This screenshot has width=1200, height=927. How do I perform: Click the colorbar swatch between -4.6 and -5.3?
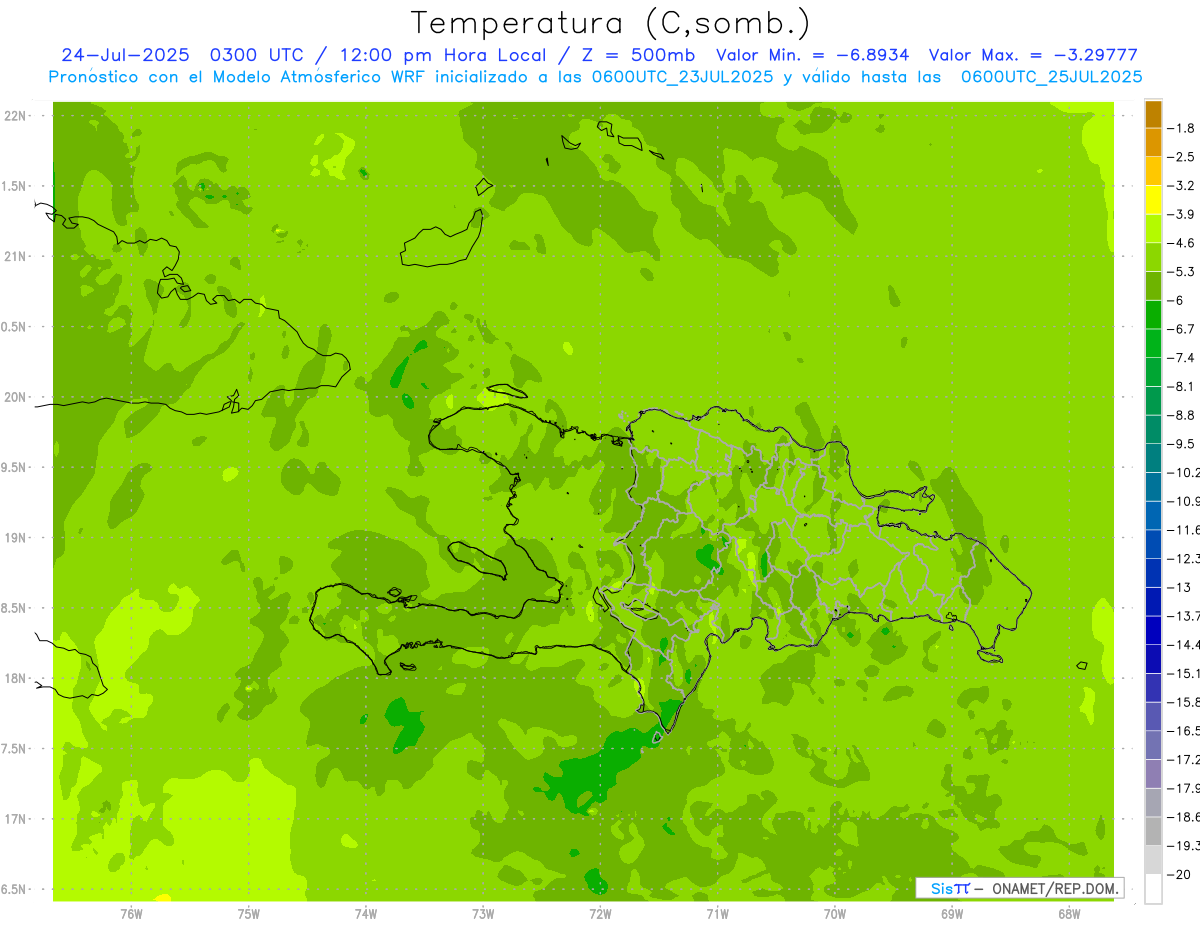(1153, 257)
